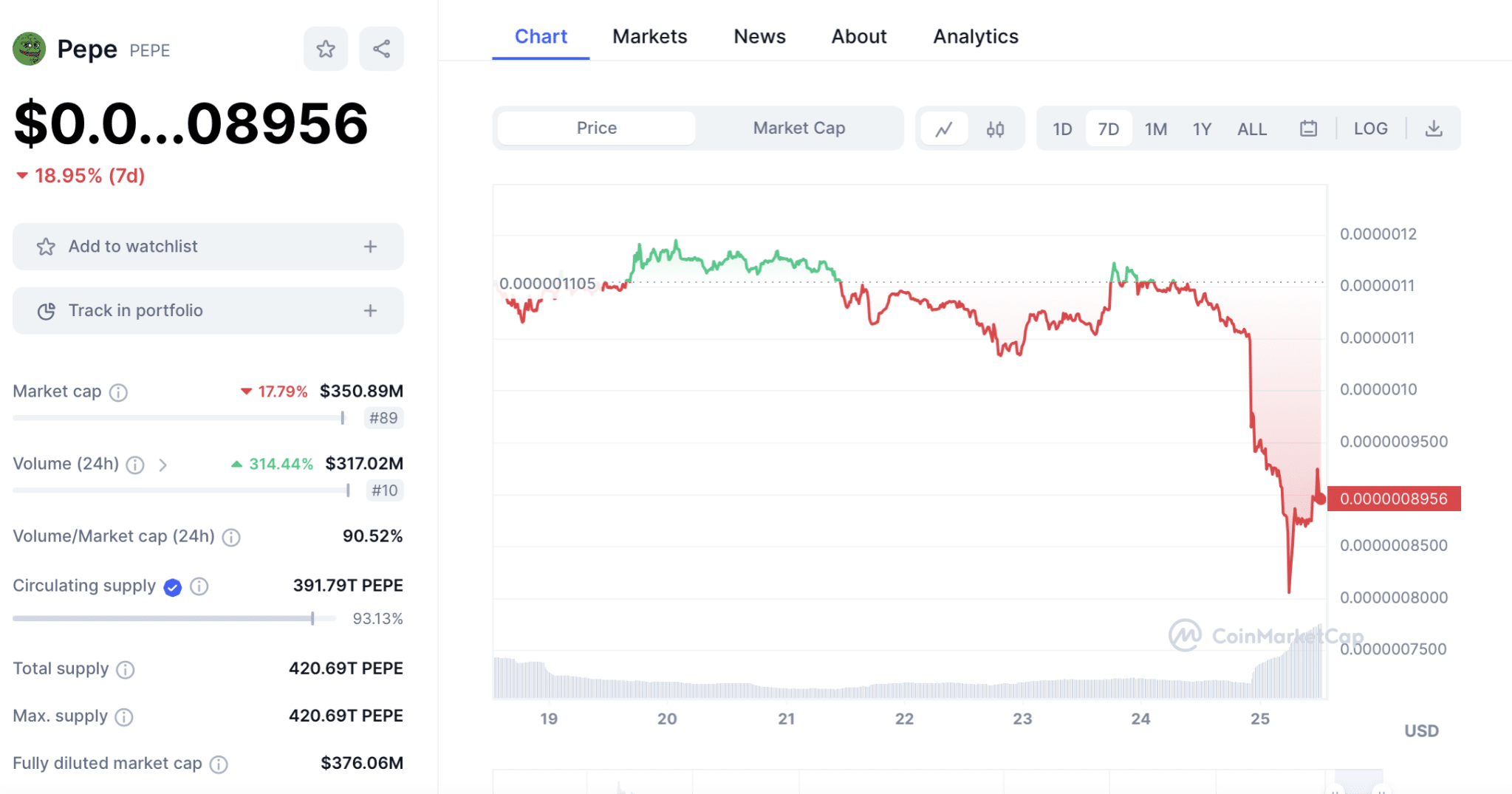Open the calendar date range picker
This screenshot has width=1512, height=794.
tap(1308, 129)
